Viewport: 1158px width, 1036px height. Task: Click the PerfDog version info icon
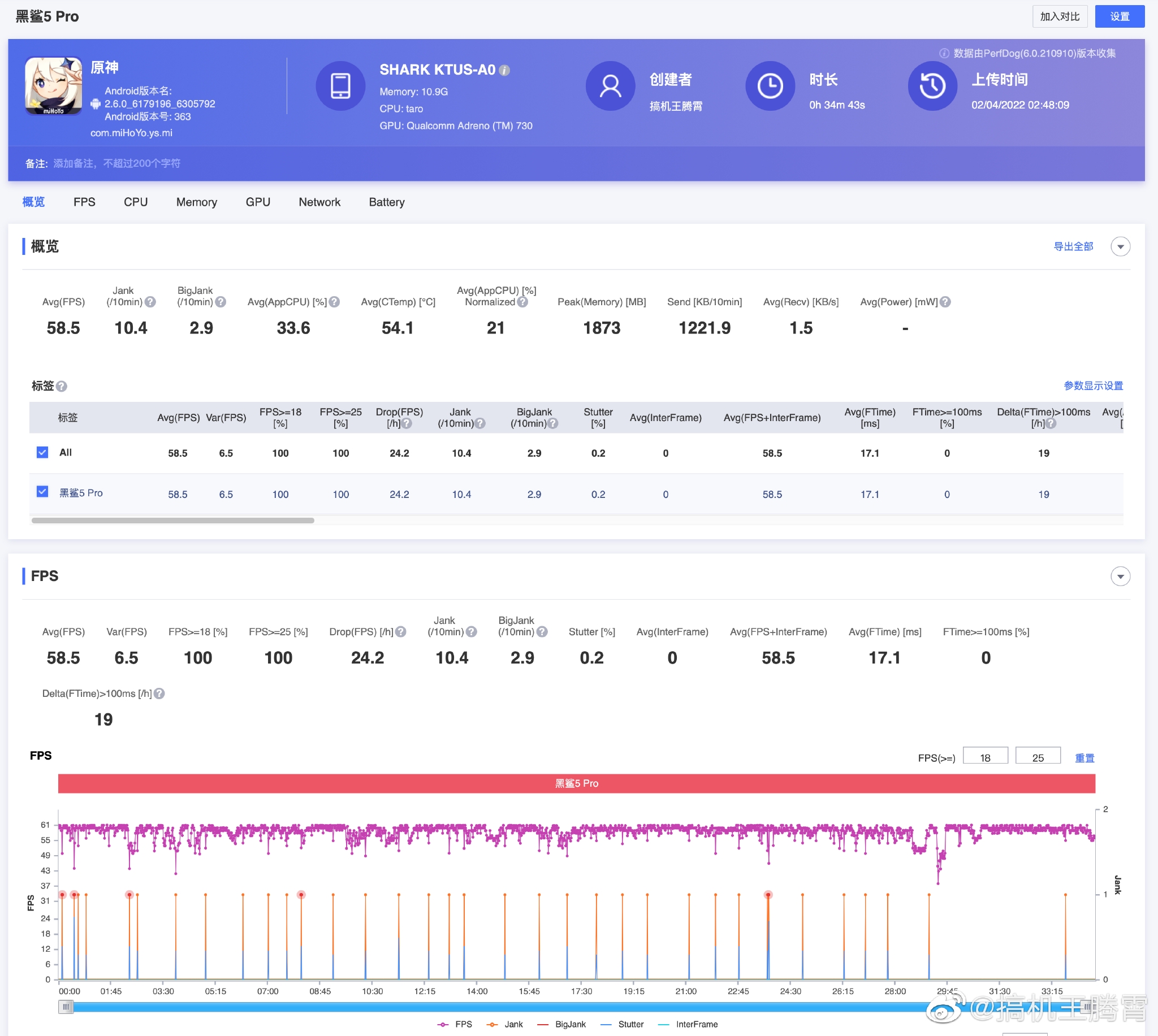[x=944, y=53]
